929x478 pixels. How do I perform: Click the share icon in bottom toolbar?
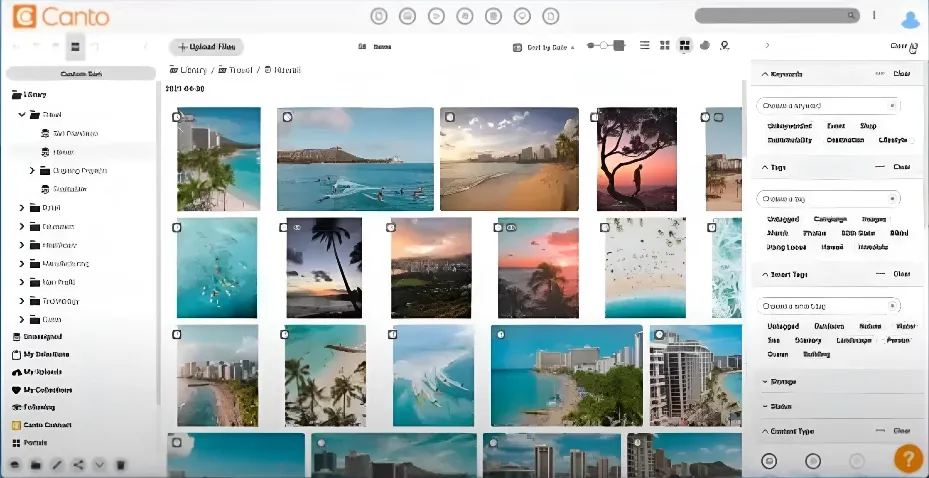pos(78,465)
